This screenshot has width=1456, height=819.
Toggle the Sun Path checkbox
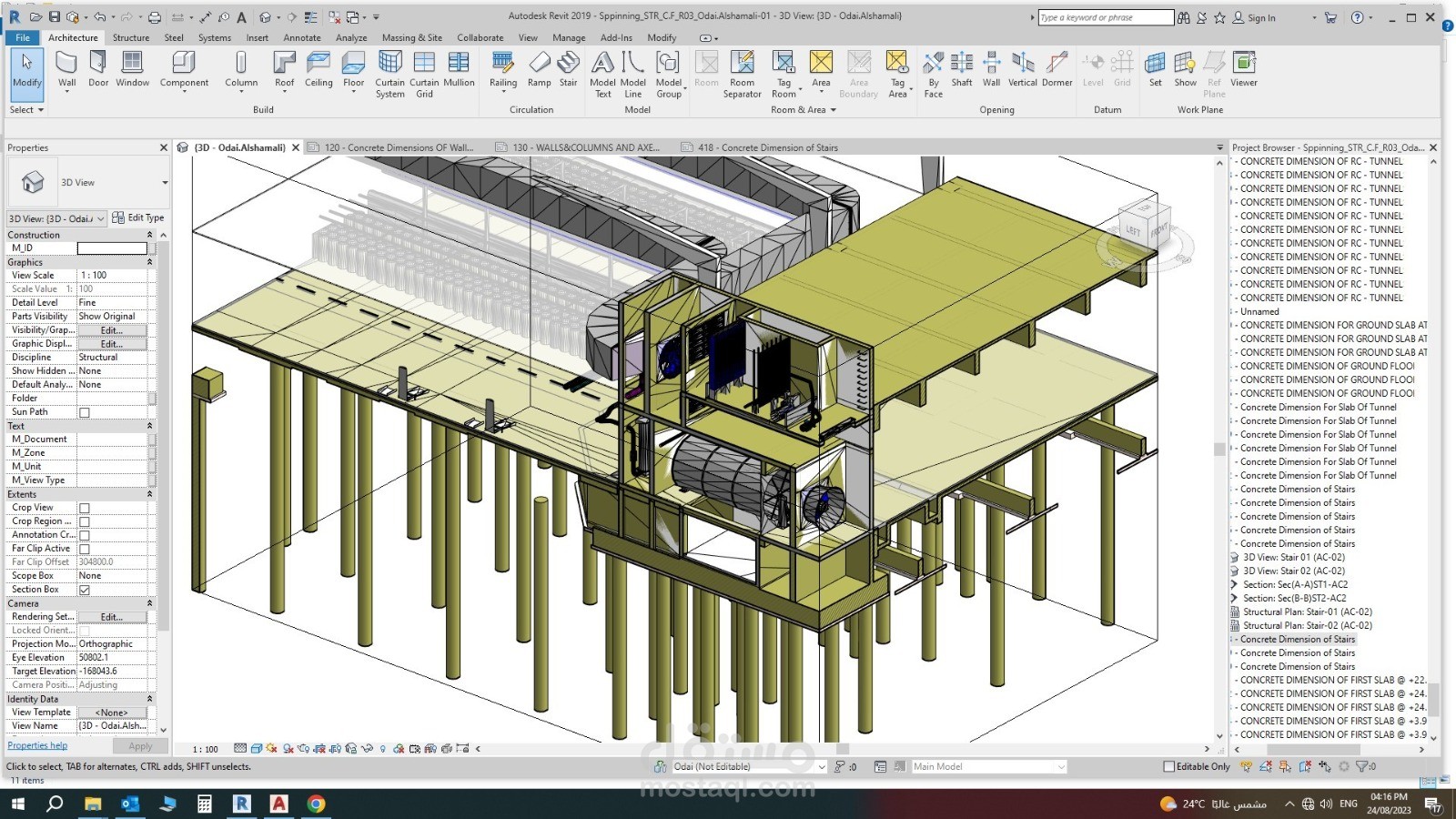point(85,412)
